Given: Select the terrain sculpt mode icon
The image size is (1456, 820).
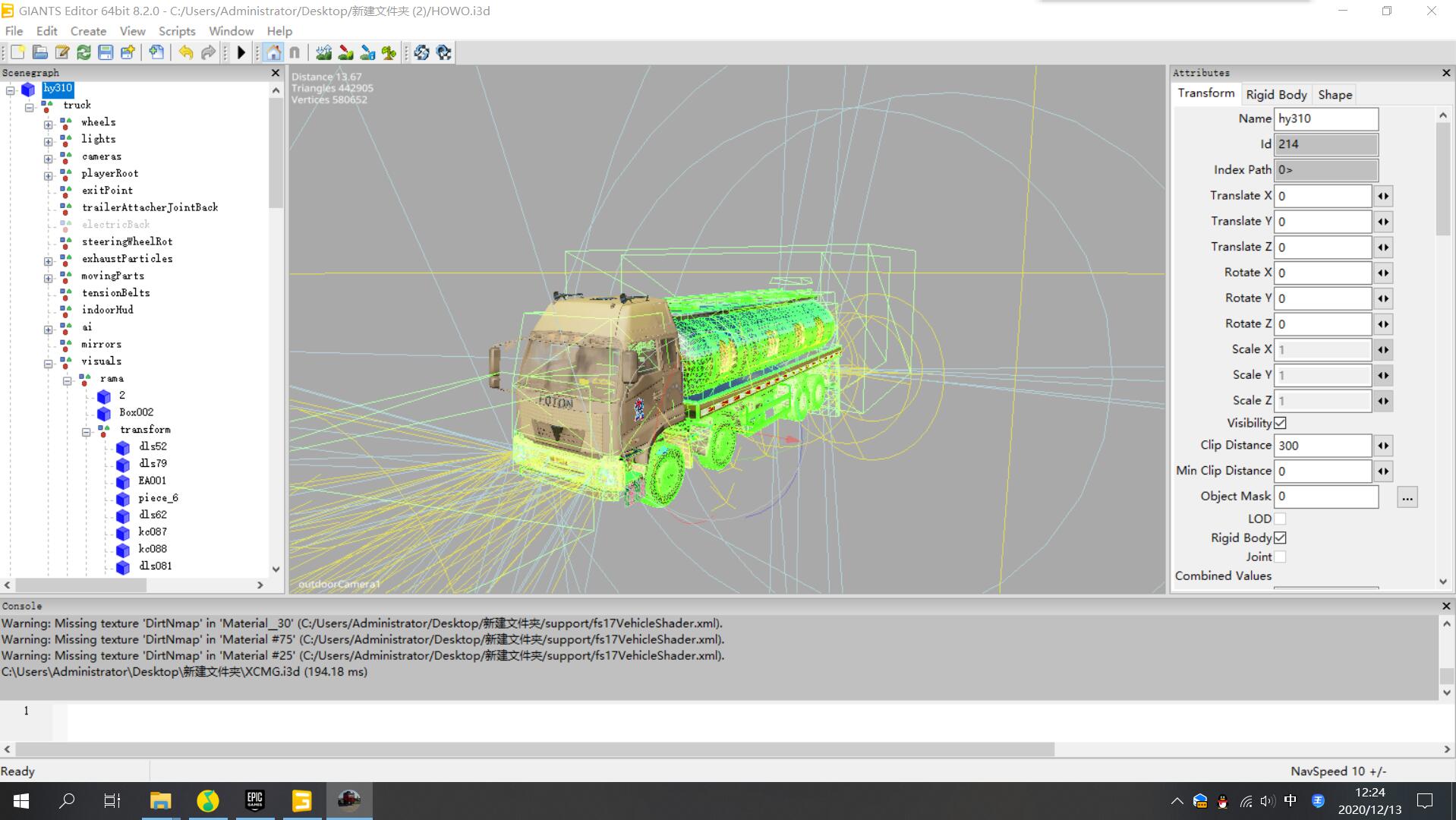Looking at the screenshot, I should pyautogui.click(x=323, y=52).
